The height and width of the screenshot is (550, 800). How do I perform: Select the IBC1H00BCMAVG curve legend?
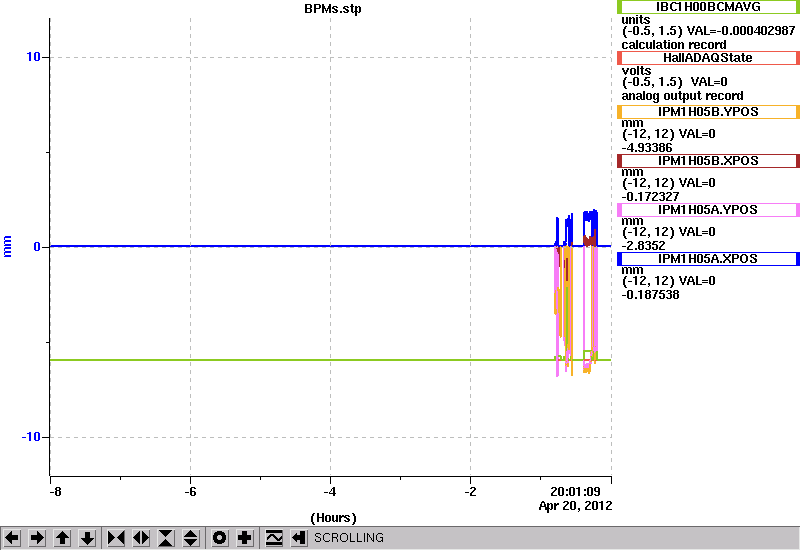tap(708, 7)
